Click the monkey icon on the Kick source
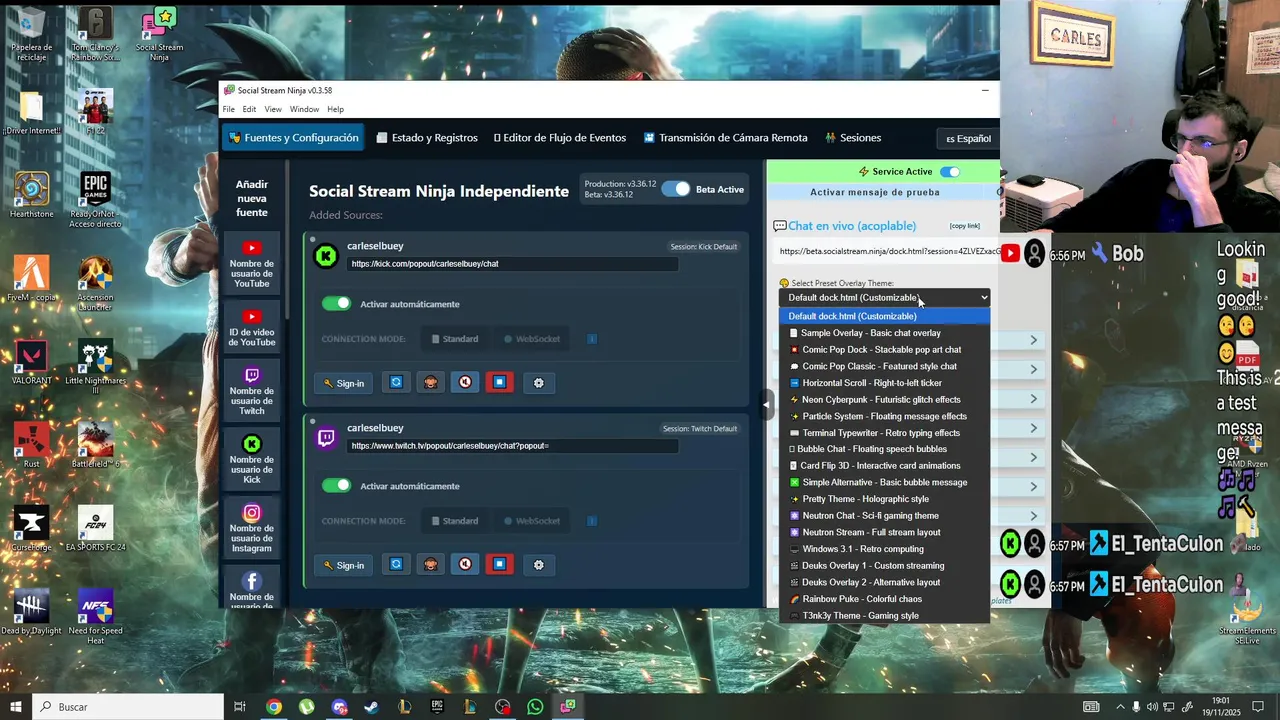The width and height of the screenshot is (1280, 720). point(430,382)
